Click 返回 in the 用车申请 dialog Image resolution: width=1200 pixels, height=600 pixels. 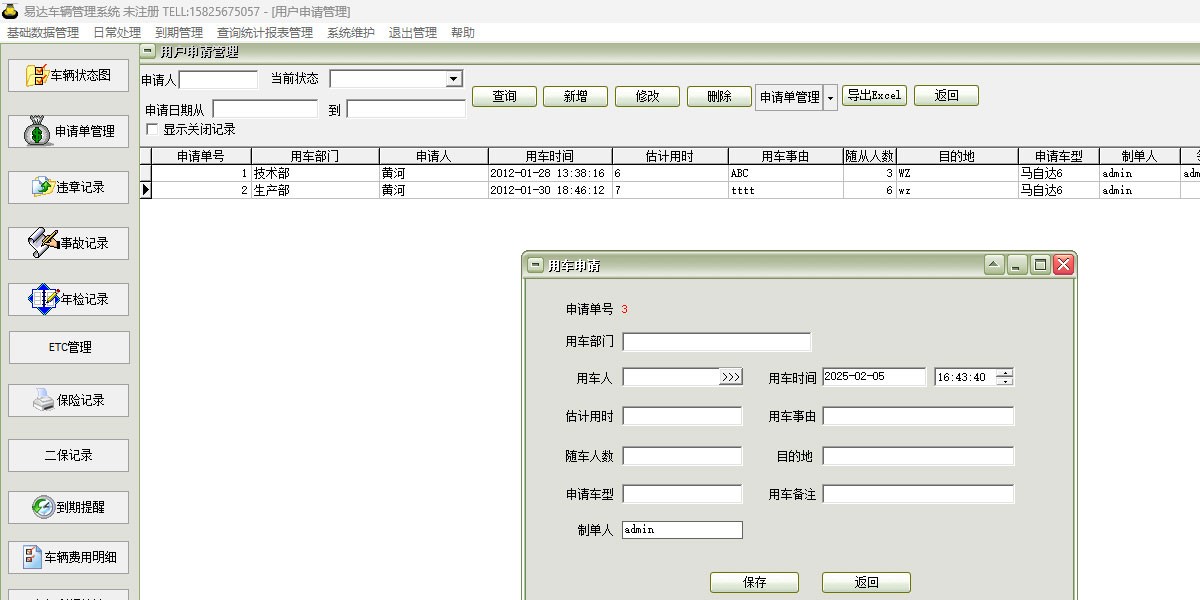[x=866, y=582]
